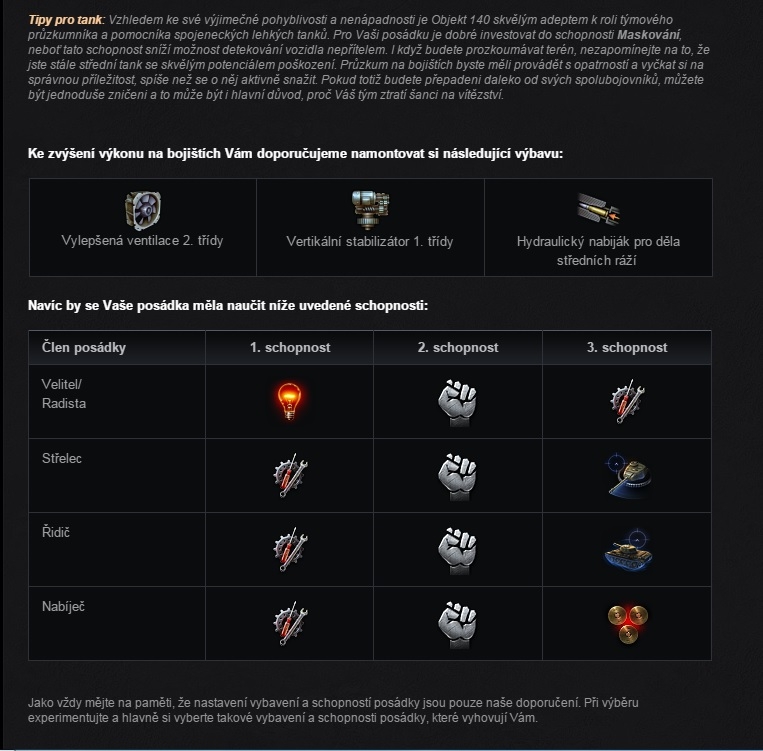Click the Střelec row label
The width and height of the screenshot is (763, 751).
tap(62, 458)
